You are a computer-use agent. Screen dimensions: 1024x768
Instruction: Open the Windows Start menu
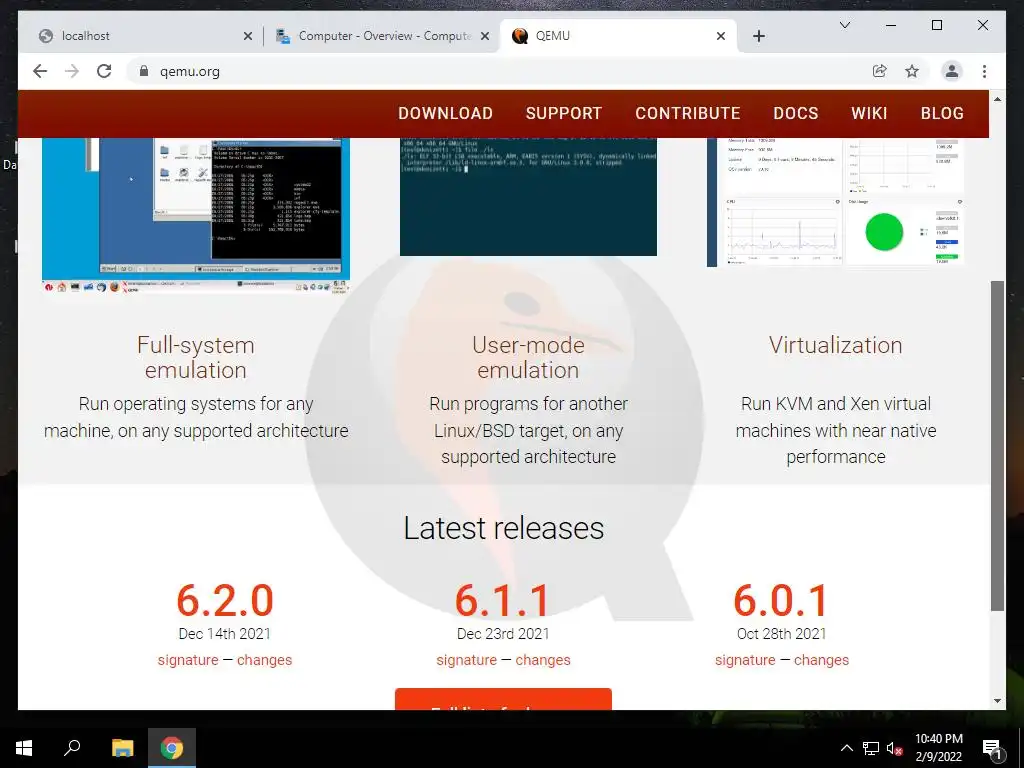pyautogui.click(x=24, y=748)
